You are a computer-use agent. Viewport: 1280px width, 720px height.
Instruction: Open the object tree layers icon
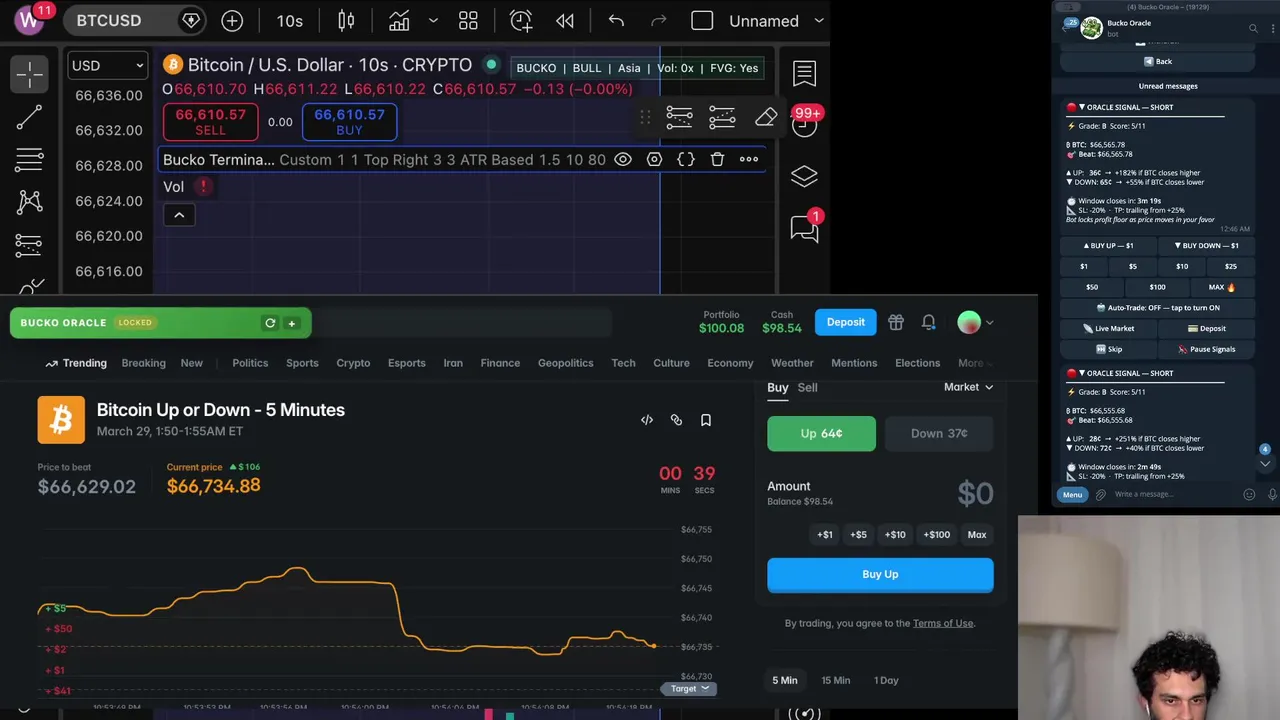(804, 176)
